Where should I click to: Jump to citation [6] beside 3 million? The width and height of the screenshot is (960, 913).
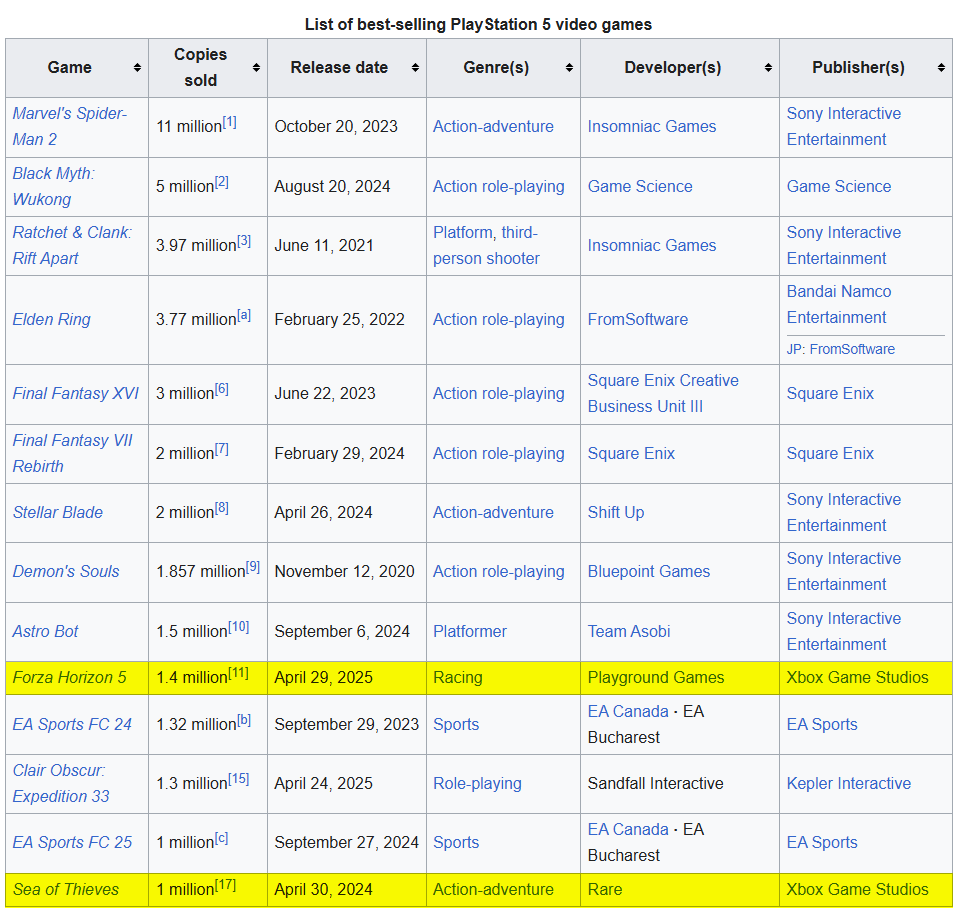click(221, 389)
